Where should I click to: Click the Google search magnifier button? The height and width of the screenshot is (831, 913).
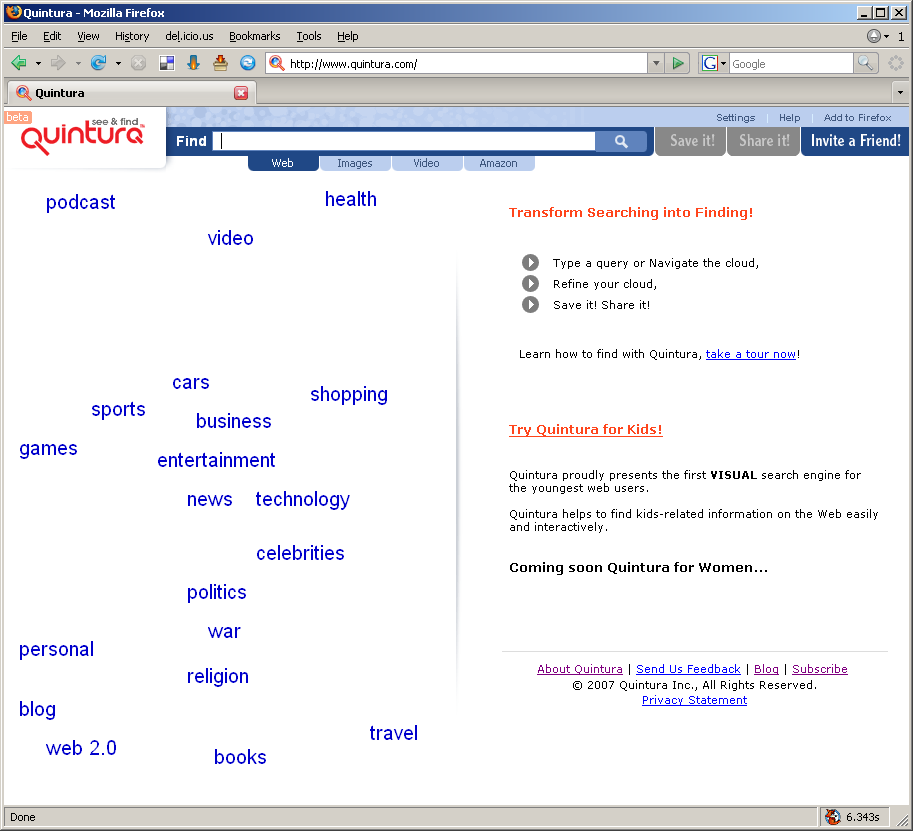pyautogui.click(x=865, y=63)
